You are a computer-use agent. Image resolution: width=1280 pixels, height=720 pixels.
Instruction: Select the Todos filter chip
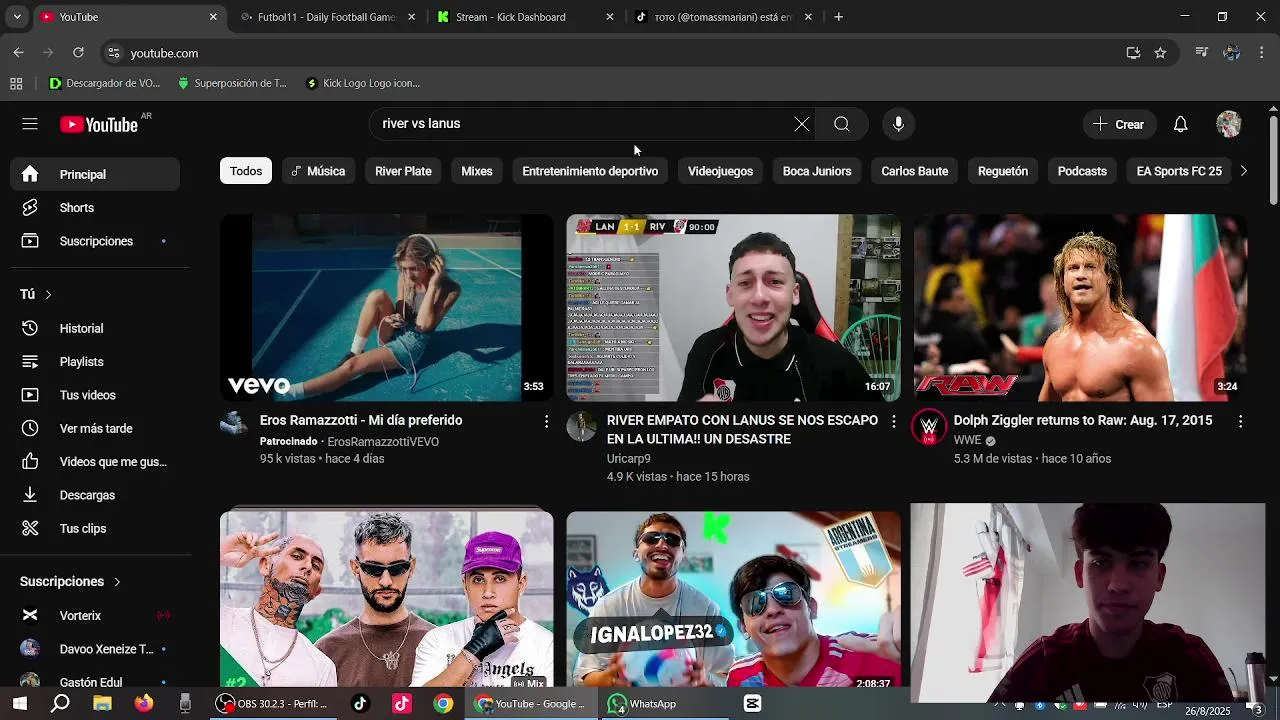(x=246, y=171)
